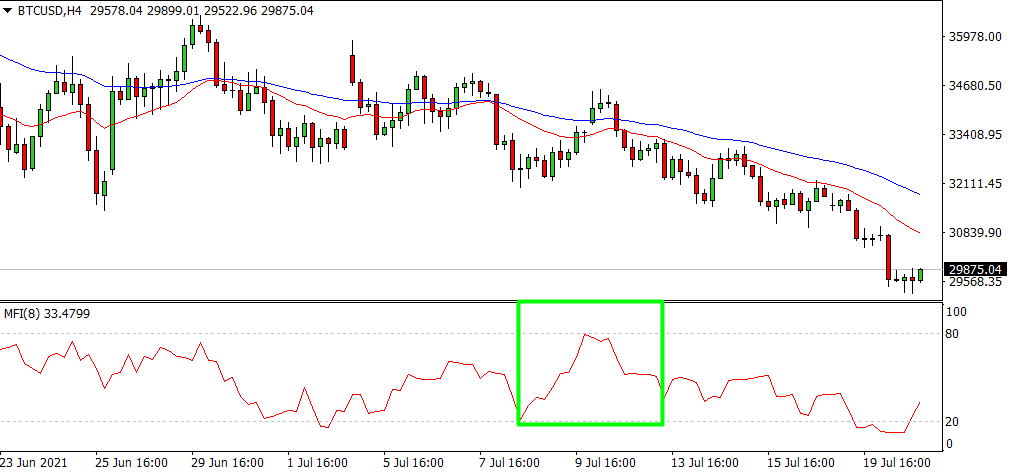Click the 35978.00 price axis label
This screenshot has width=1010, height=474.
click(974, 37)
